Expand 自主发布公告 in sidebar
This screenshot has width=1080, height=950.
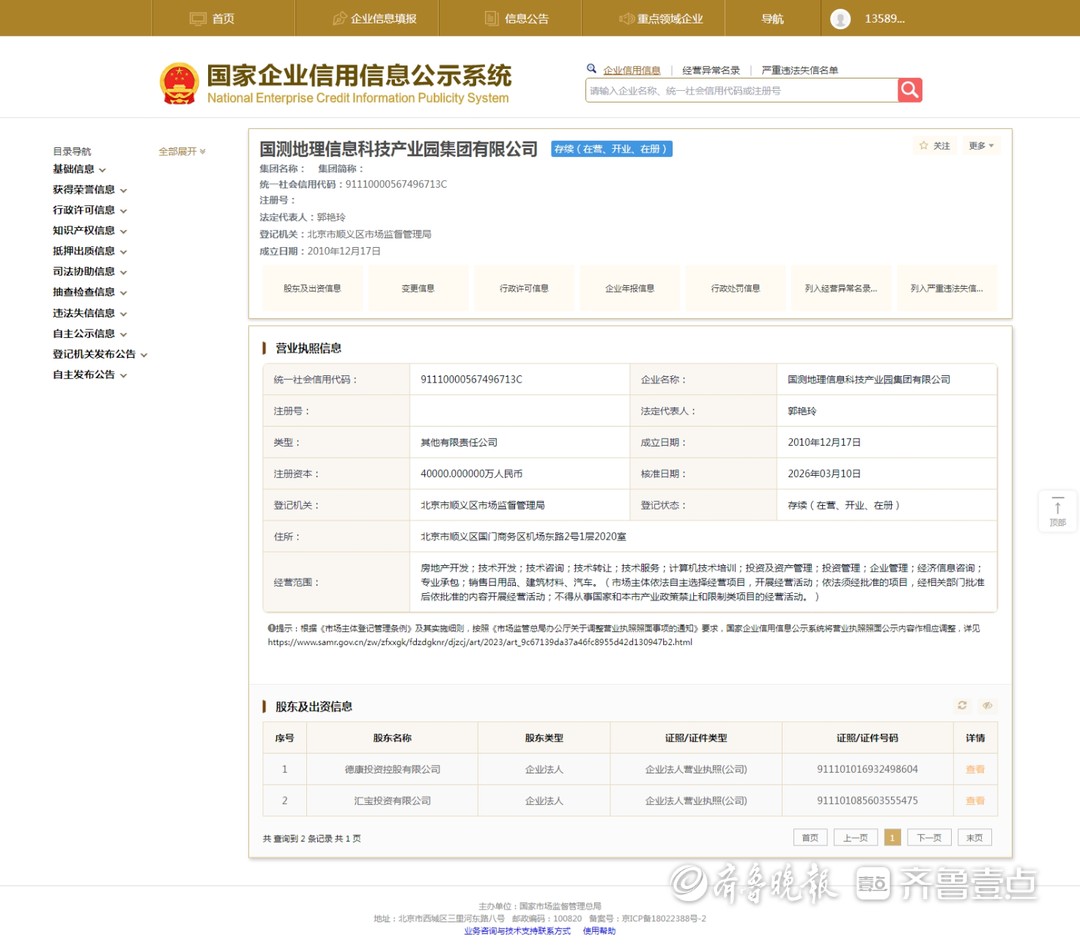click(x=90, y=375)
